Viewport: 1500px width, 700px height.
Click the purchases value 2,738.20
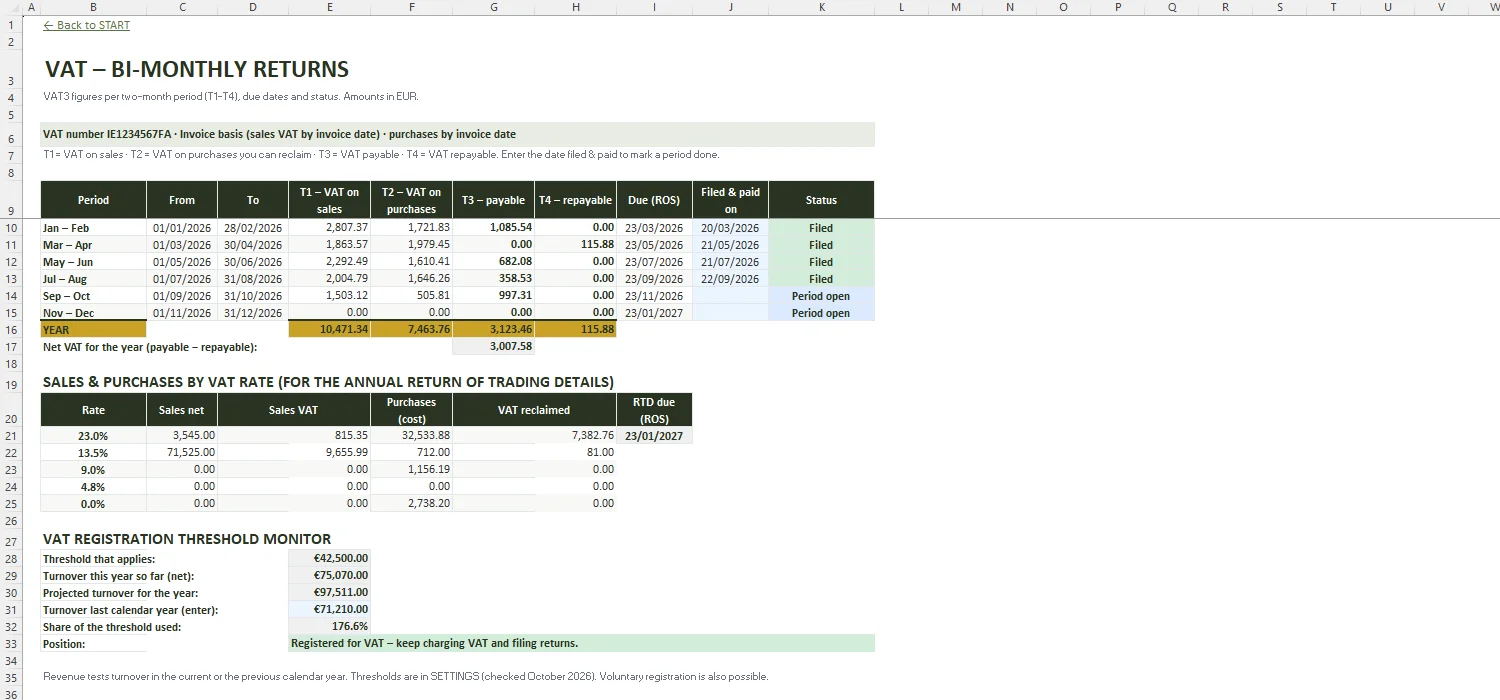[x=411, y=504]
